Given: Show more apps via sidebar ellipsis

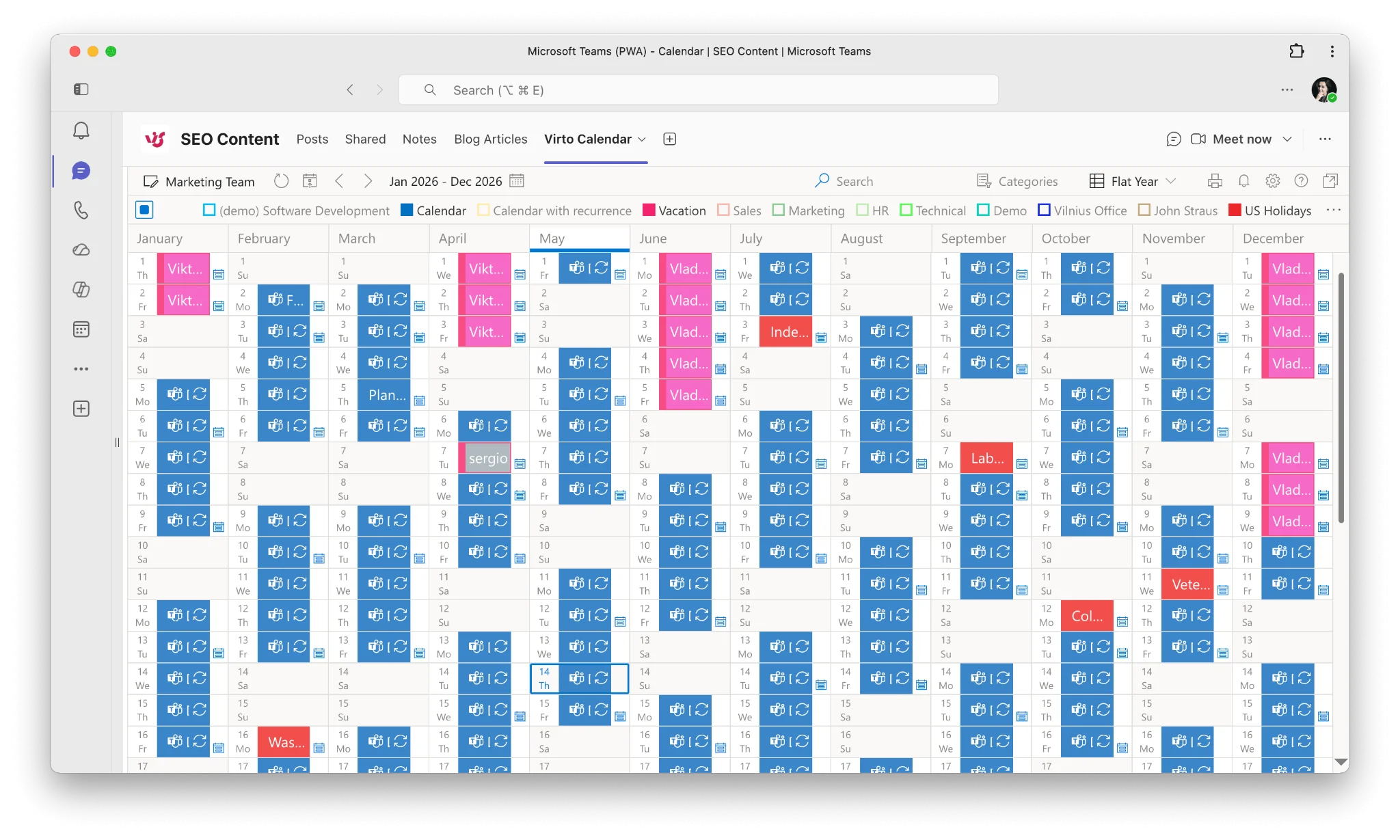Looking at the screenshot, I should pyautogui.click(x=81, y=369).
